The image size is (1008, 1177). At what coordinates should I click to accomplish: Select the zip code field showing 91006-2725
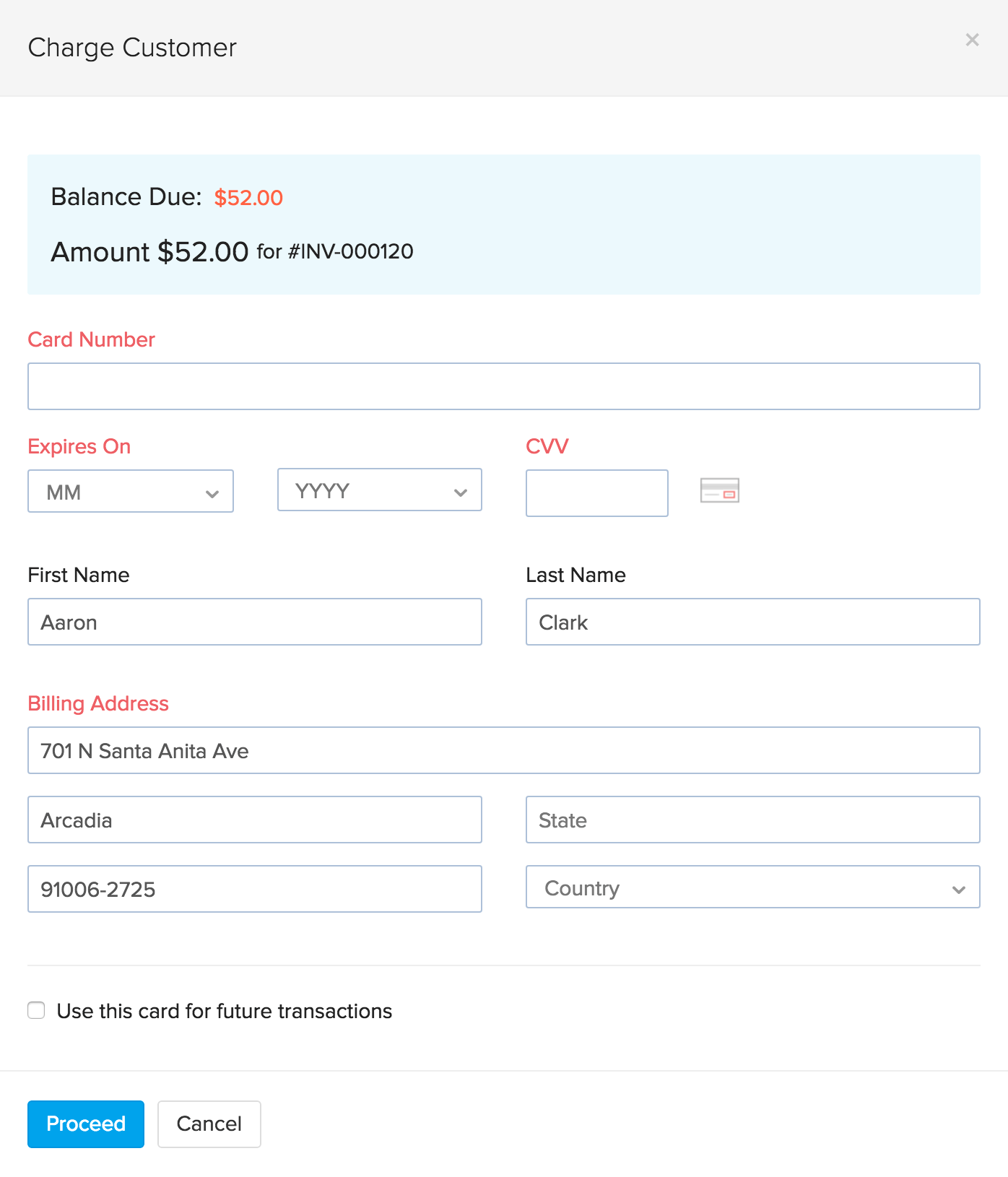(x=254, y=889)
